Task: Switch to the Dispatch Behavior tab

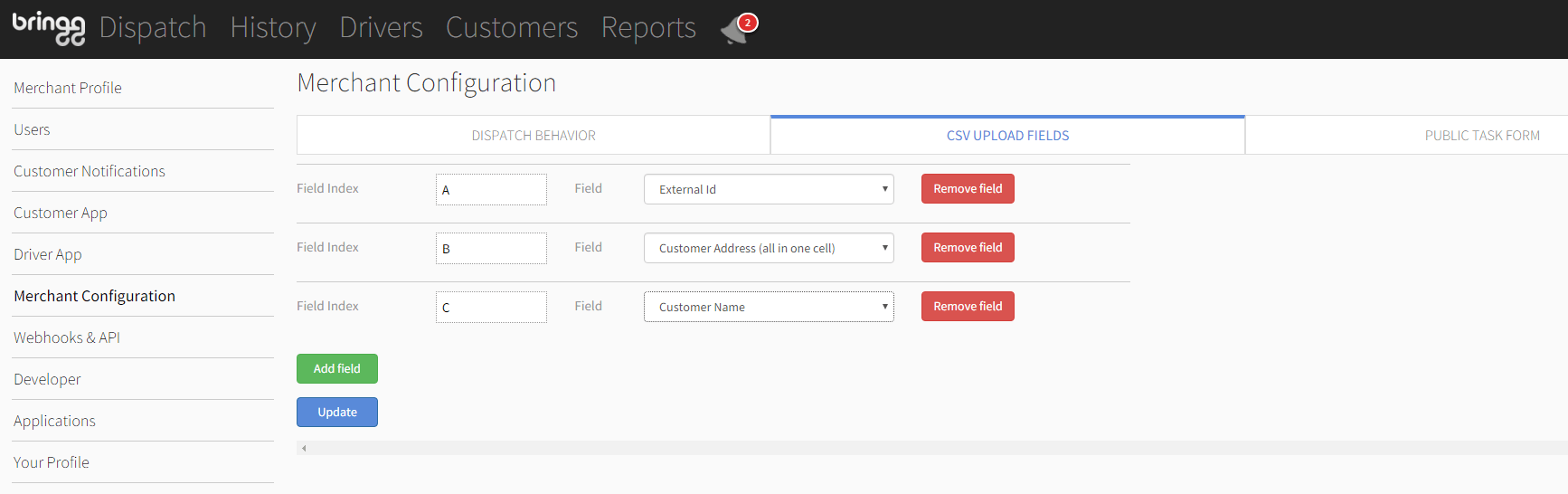Action: 534,136
